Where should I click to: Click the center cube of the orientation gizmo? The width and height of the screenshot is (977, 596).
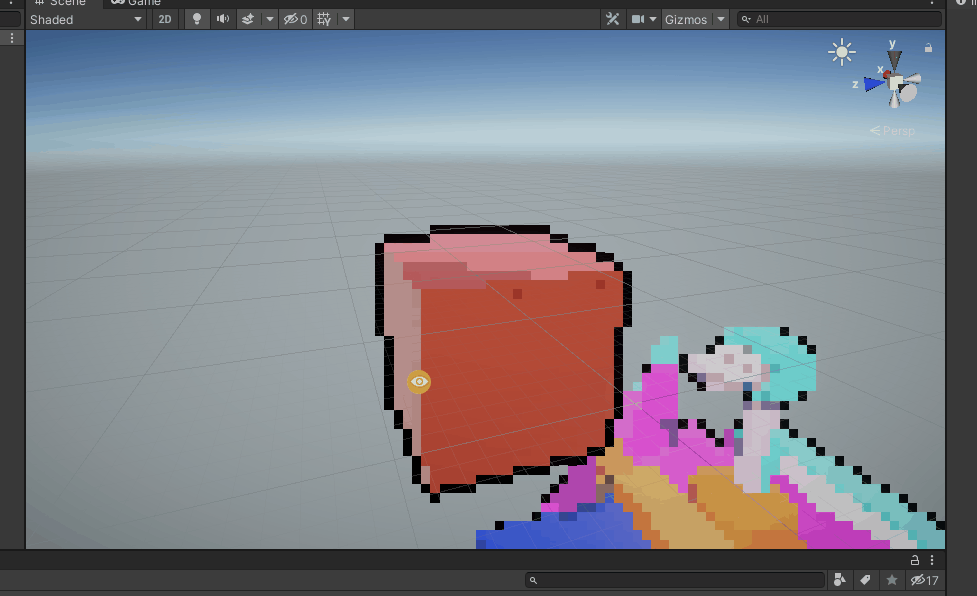(x=897, y=82)
